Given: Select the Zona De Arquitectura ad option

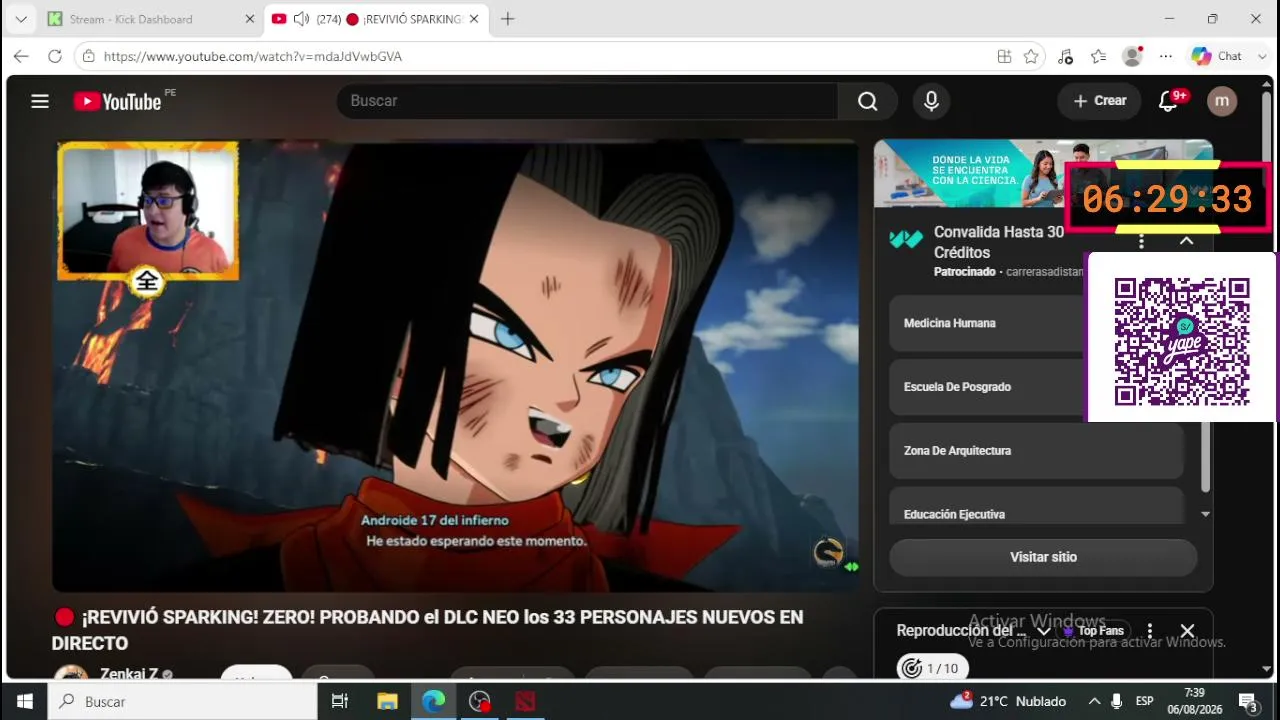Looking at the screenshot, I should pos(1037,451).
